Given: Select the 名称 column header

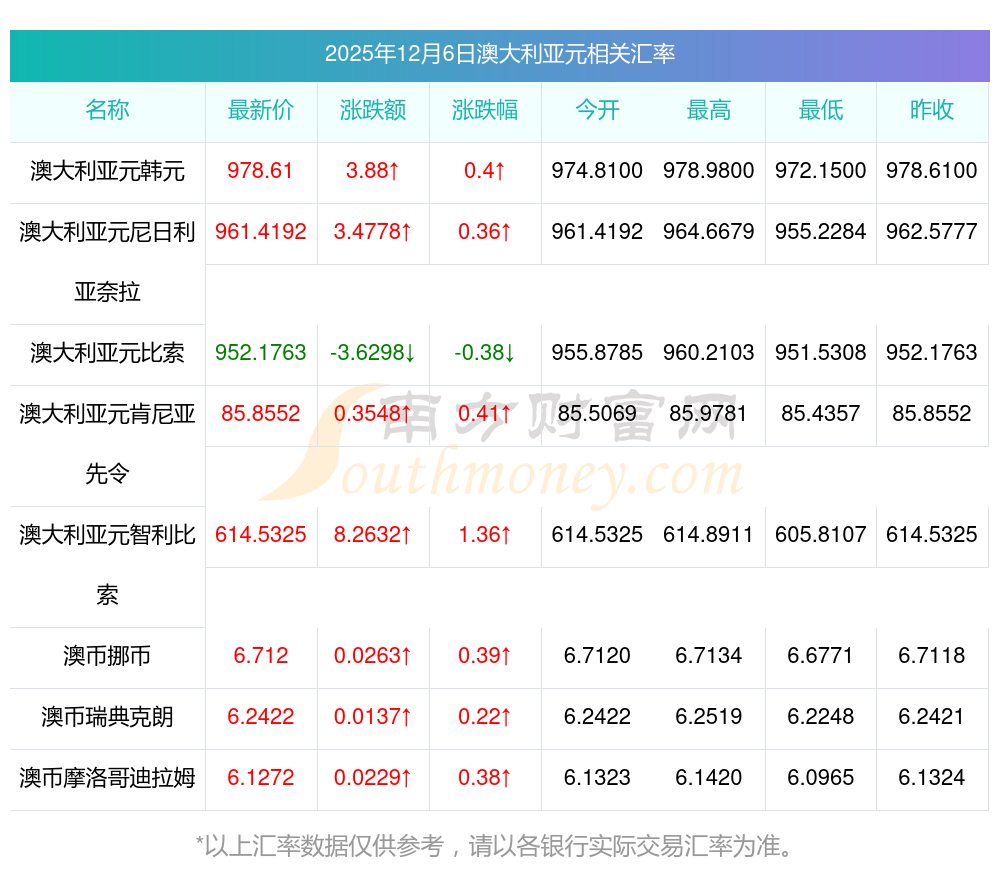Looking at the screenshot, I should coord(107,110).
